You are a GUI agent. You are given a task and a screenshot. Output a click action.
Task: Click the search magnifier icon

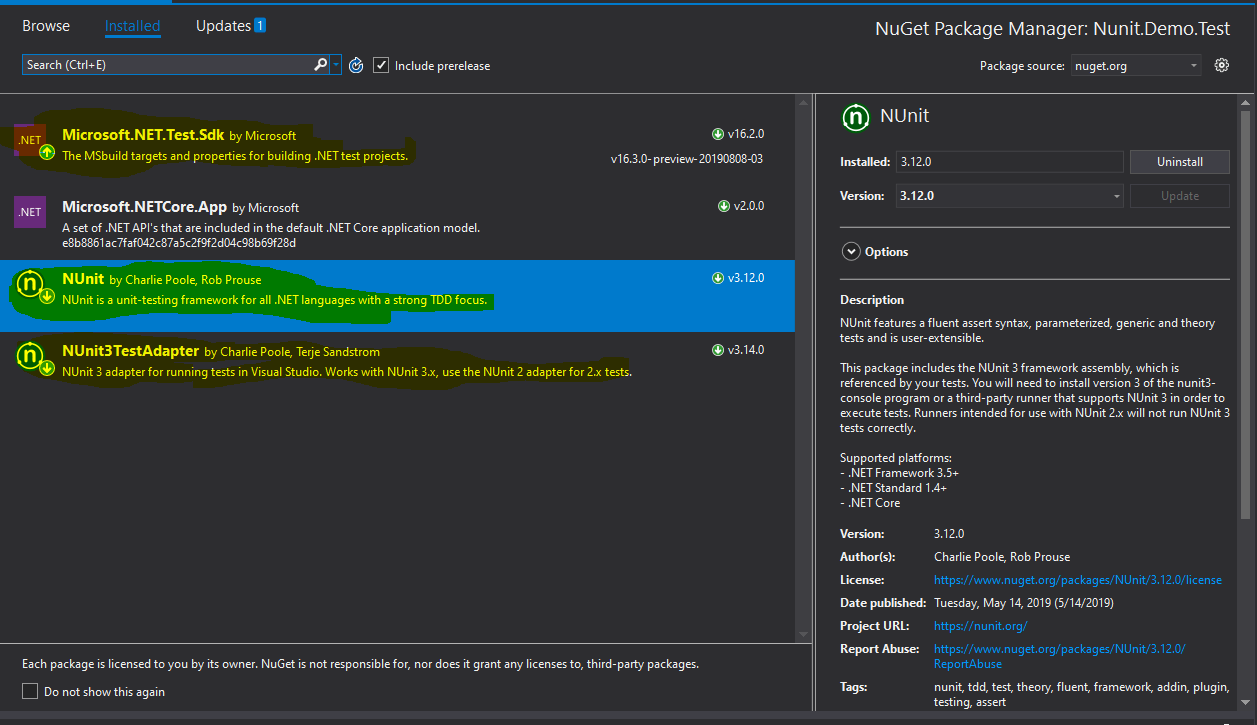pyautogui.click(x=320, y=65)
